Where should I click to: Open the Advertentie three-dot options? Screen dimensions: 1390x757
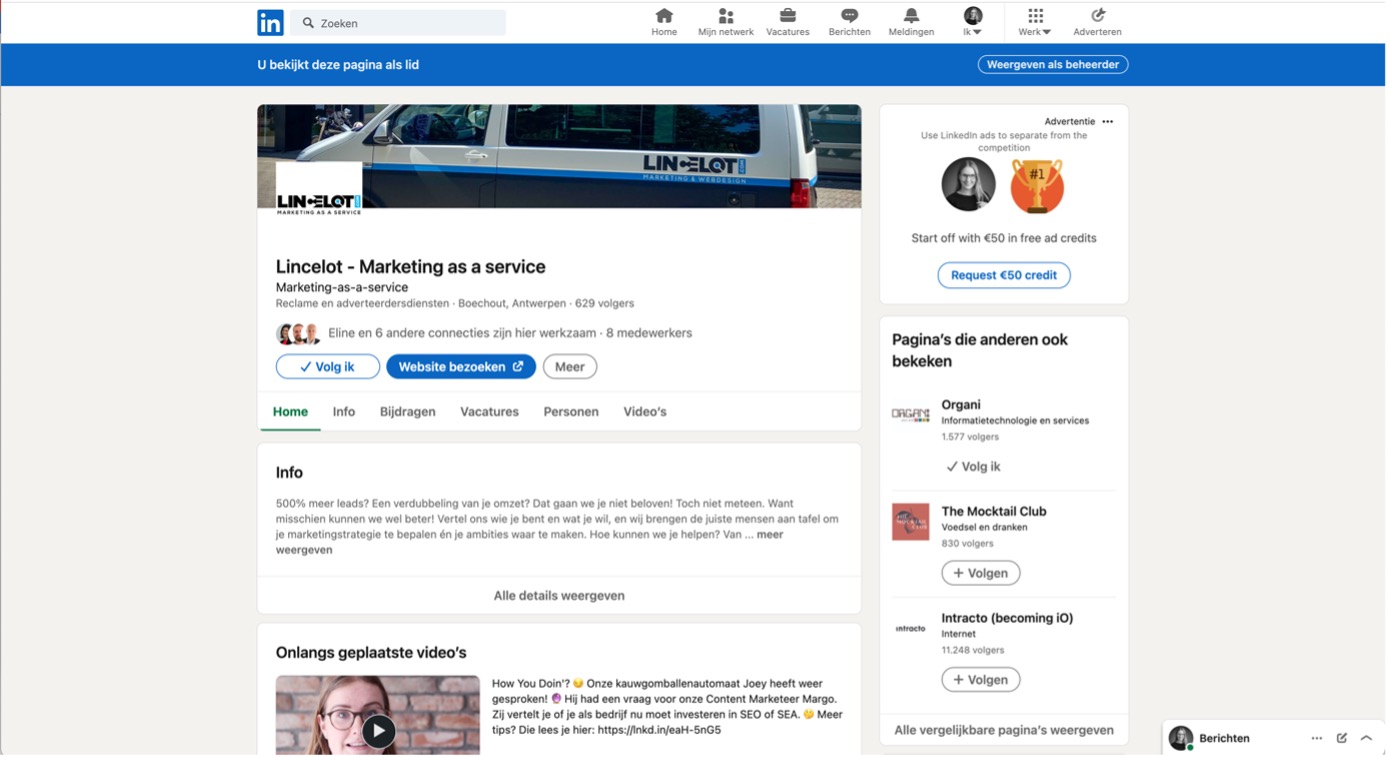click(1107, 121)
